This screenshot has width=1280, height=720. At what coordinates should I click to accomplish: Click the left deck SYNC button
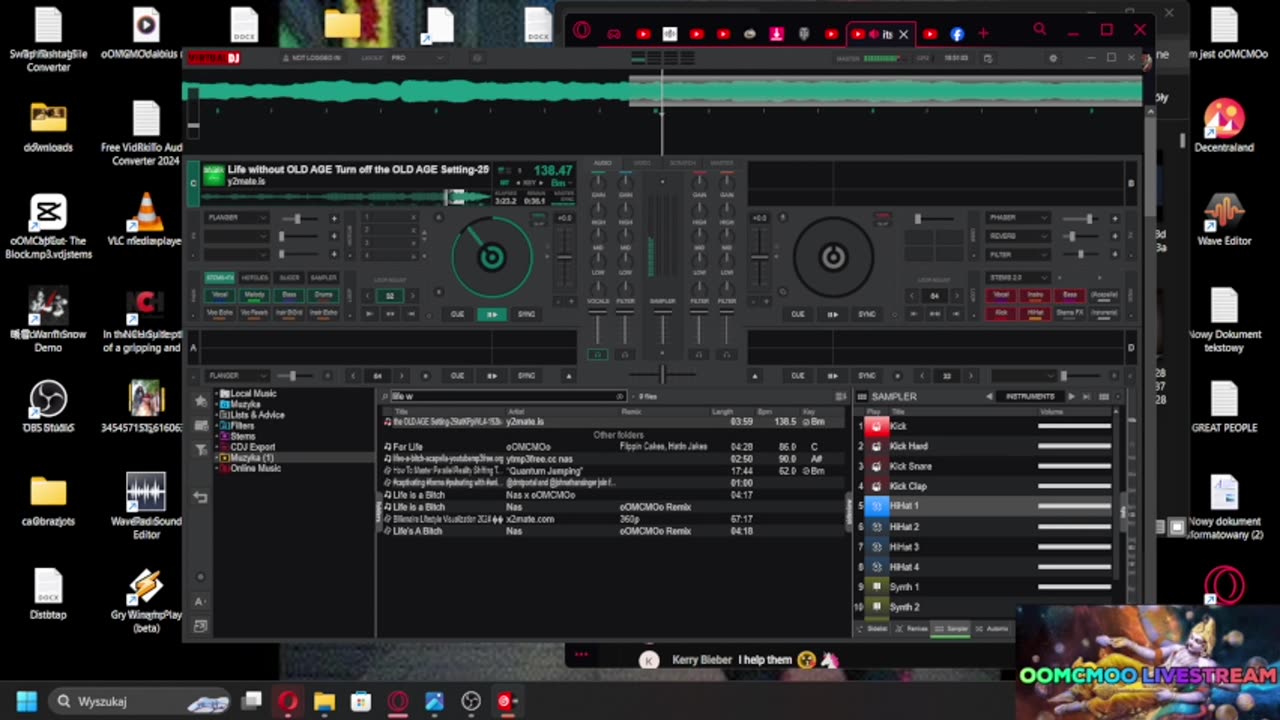[x=526, y=314]
